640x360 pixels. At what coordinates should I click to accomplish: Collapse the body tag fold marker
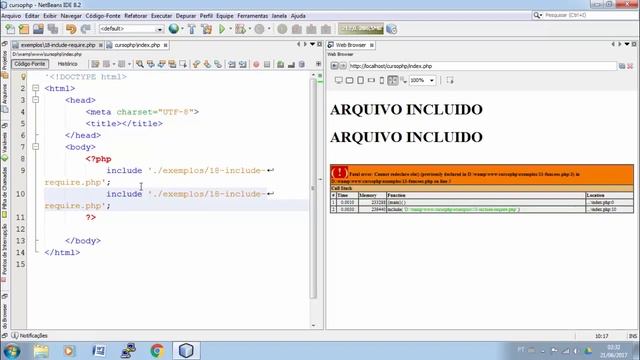coord(36,147)
